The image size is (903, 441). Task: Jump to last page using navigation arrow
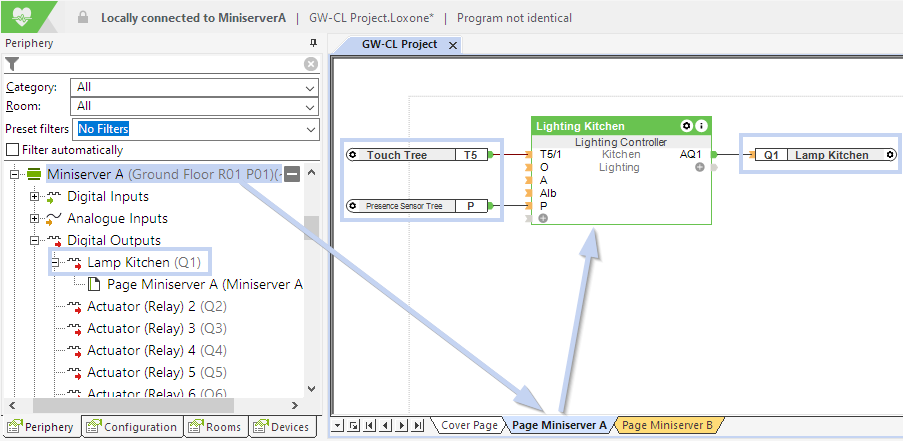(417, 426)
